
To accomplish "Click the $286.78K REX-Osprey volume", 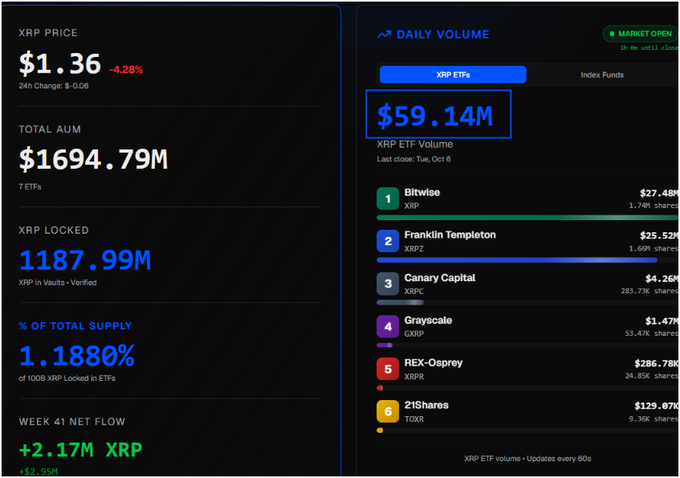I will (x=656, y=363).
